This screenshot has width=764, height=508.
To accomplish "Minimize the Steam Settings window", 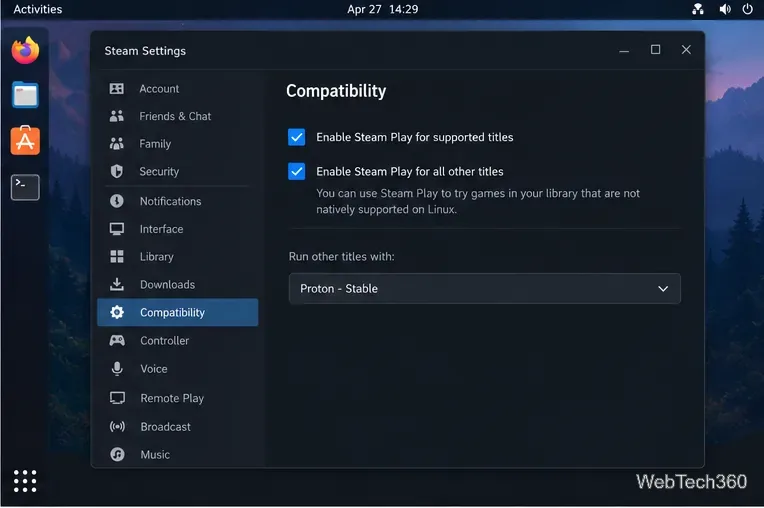I will pos(624,50).
